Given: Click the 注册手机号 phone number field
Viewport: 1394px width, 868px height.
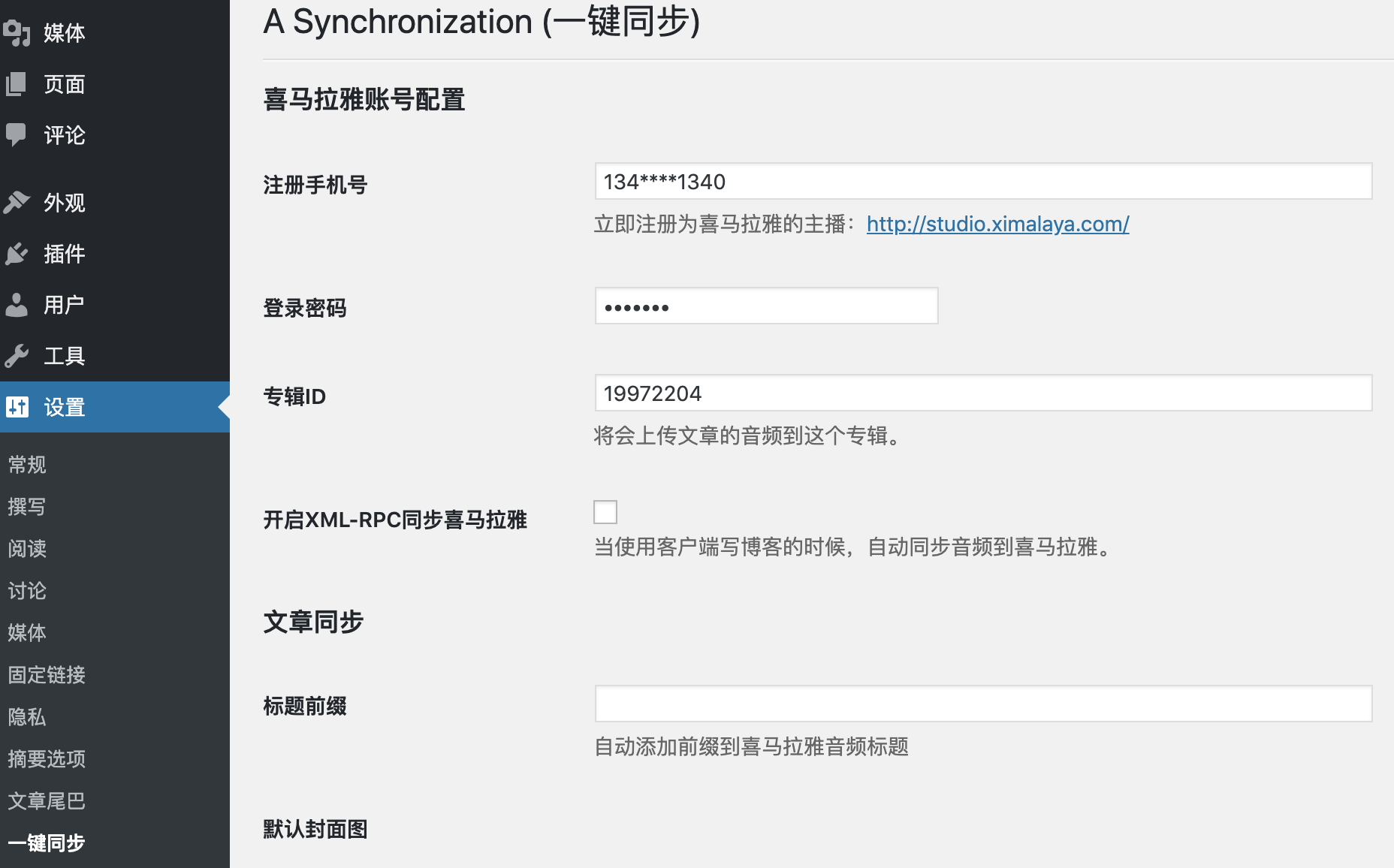Looking at the screenshot, I should (983, 182).
